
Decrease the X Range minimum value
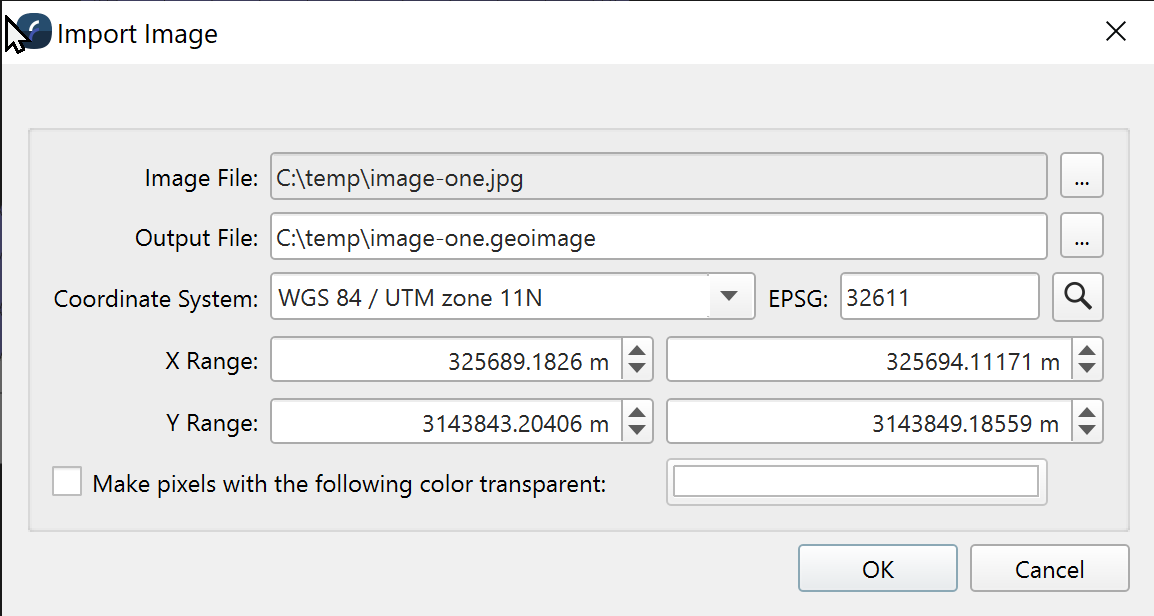pyautogui.click(x=637, y=369)
